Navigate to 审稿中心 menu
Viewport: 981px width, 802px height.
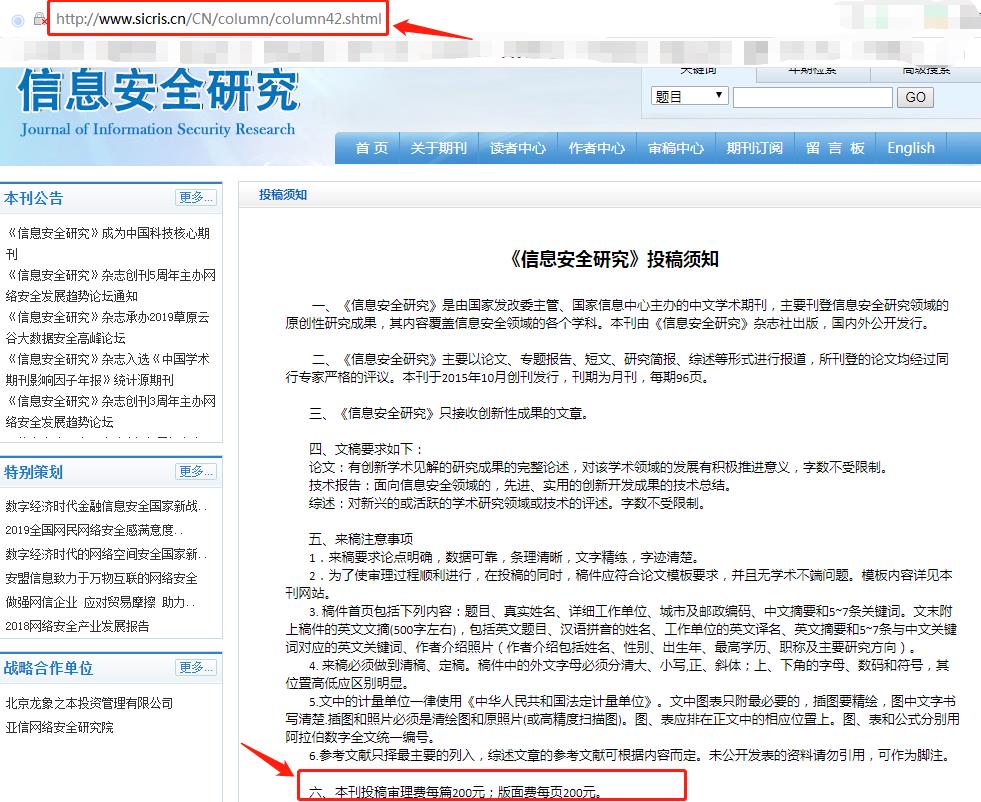coord(675,148)
